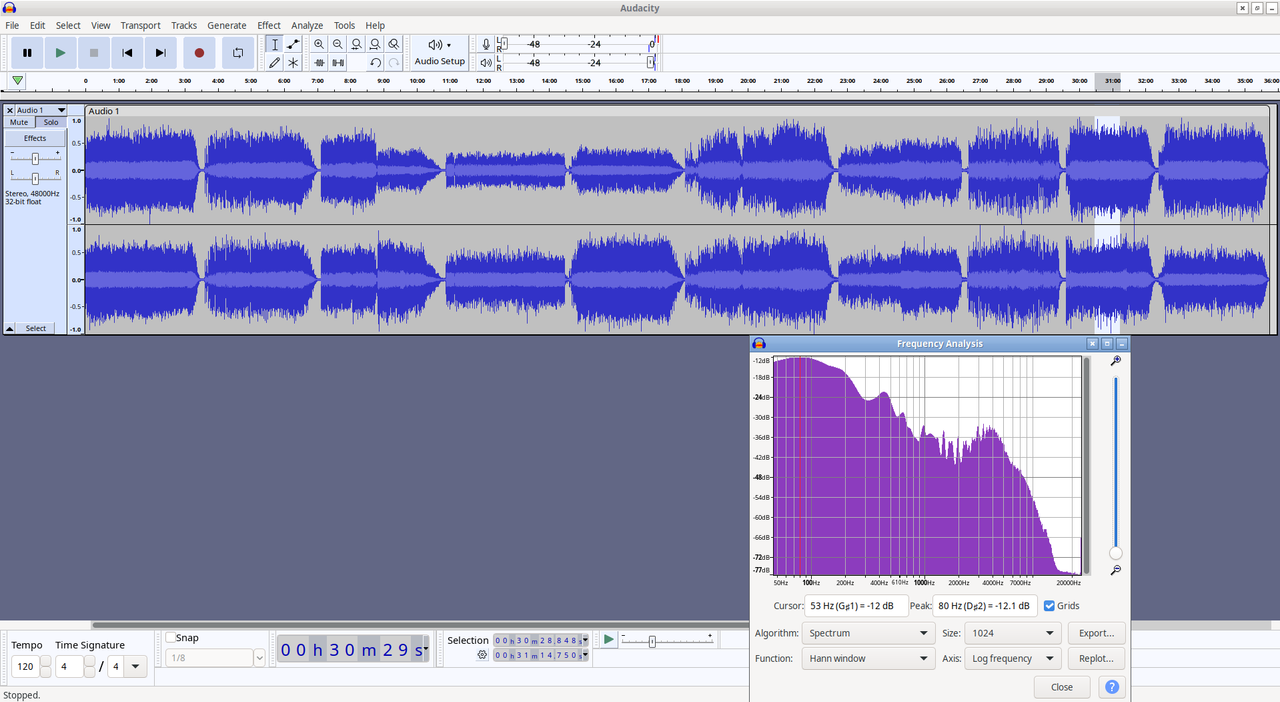The image size is (1280, 702).
Task: Solo the Audio 1 track
Action: click(50, 122)
